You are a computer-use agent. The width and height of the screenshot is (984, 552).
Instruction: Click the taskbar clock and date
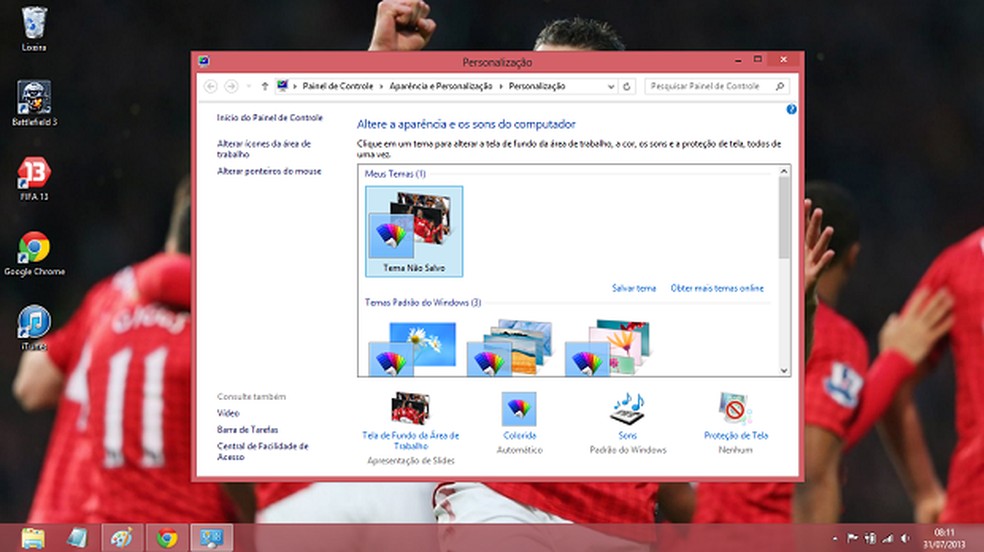[943, 538]
